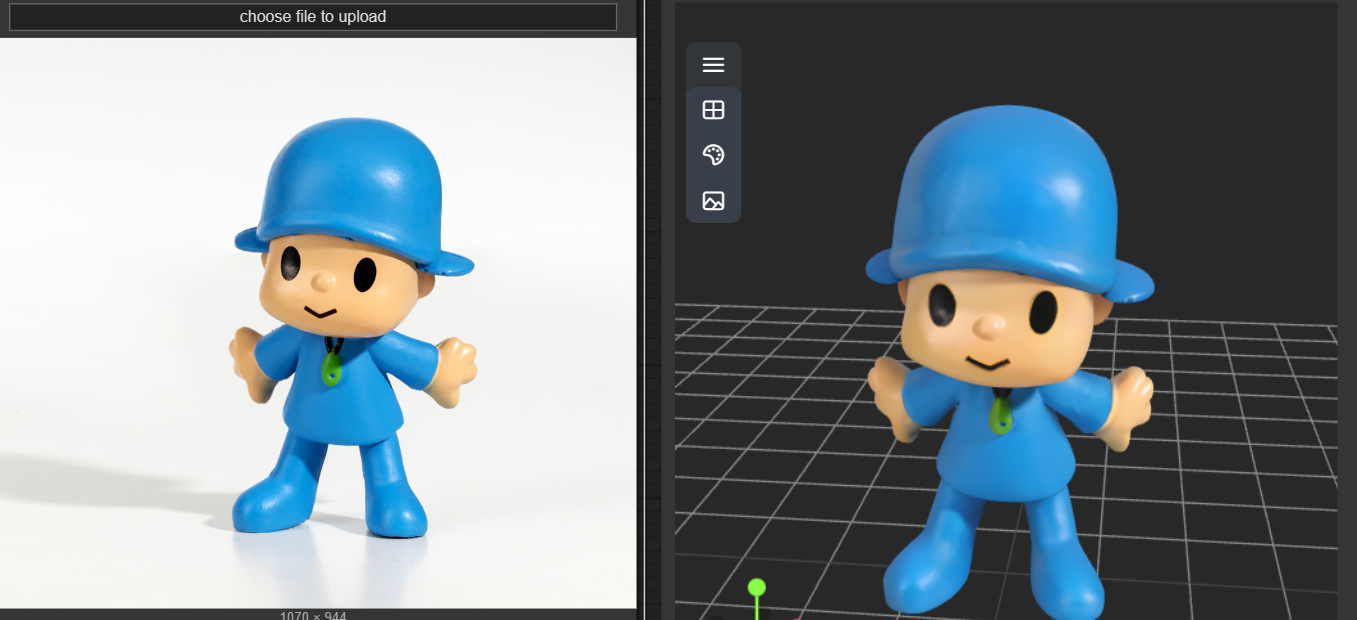This screenshot has height=620, width=1357.
Task: Click the 1070 × 944 image dimensions label
Action: 313,614
